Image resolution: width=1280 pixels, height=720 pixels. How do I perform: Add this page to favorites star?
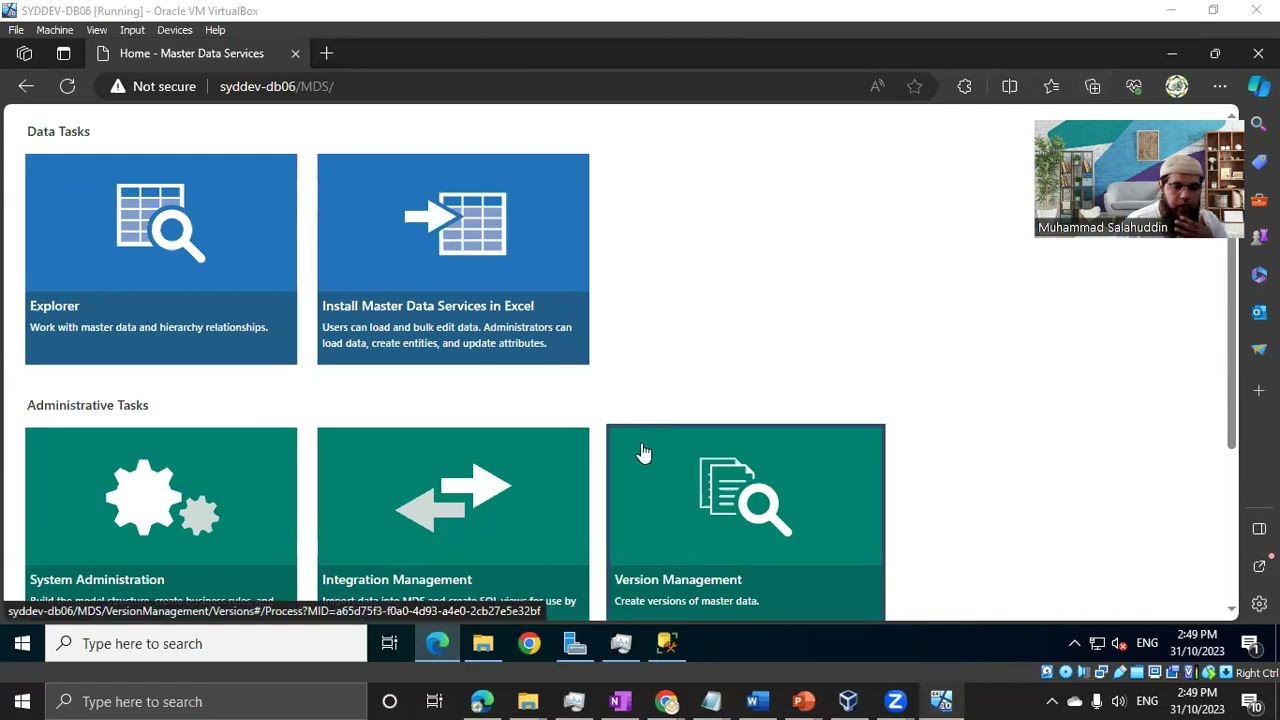point(914,86)
